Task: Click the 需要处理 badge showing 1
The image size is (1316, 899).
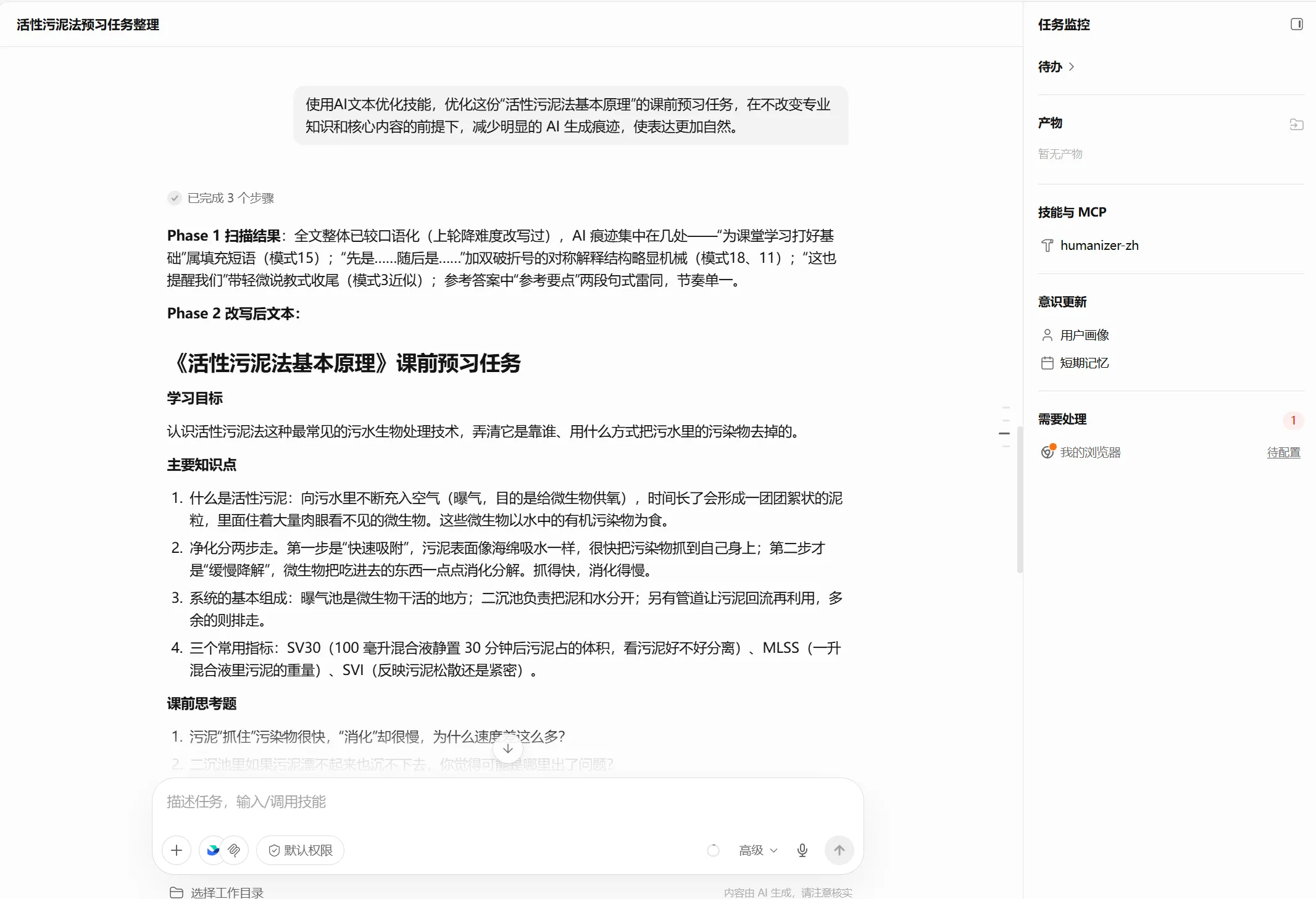Action: pyautogui.click(x=1293, y=420)
